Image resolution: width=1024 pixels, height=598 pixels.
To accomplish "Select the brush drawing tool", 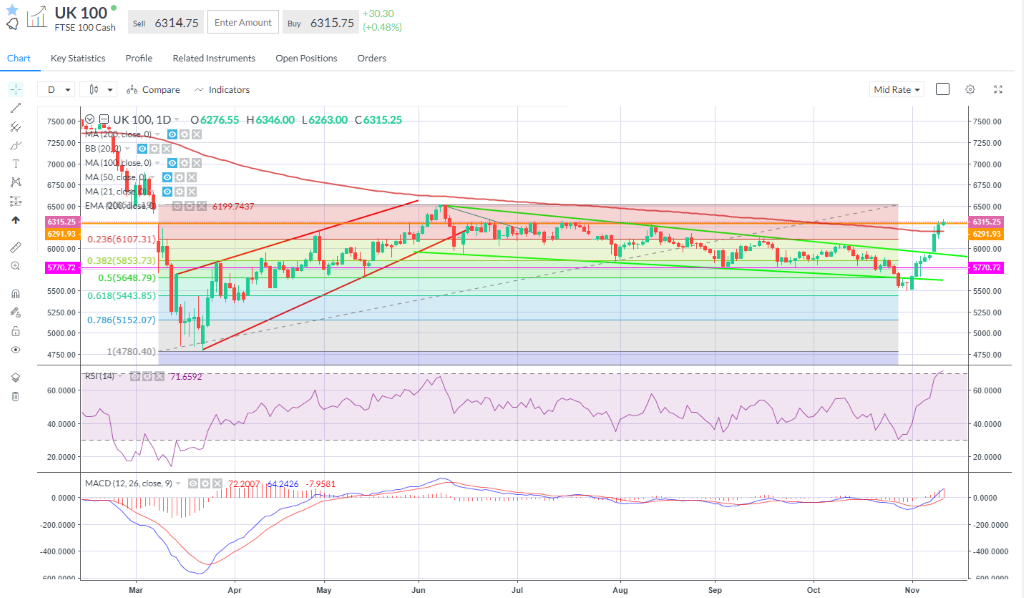I will (16, 146).
